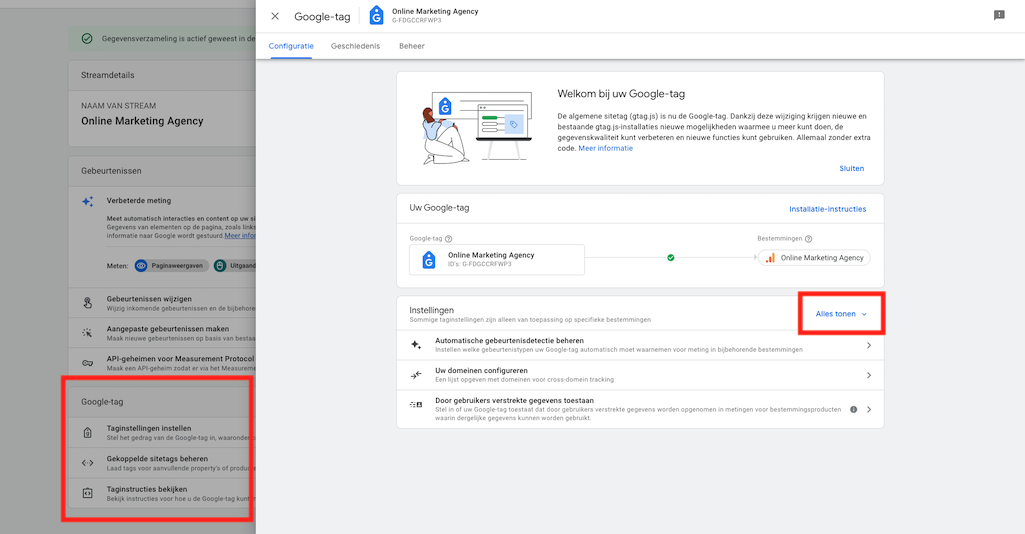Click cross-domain arrows icon for domains
This screenshot has height=534, width=1025.
tap(416, 375)
